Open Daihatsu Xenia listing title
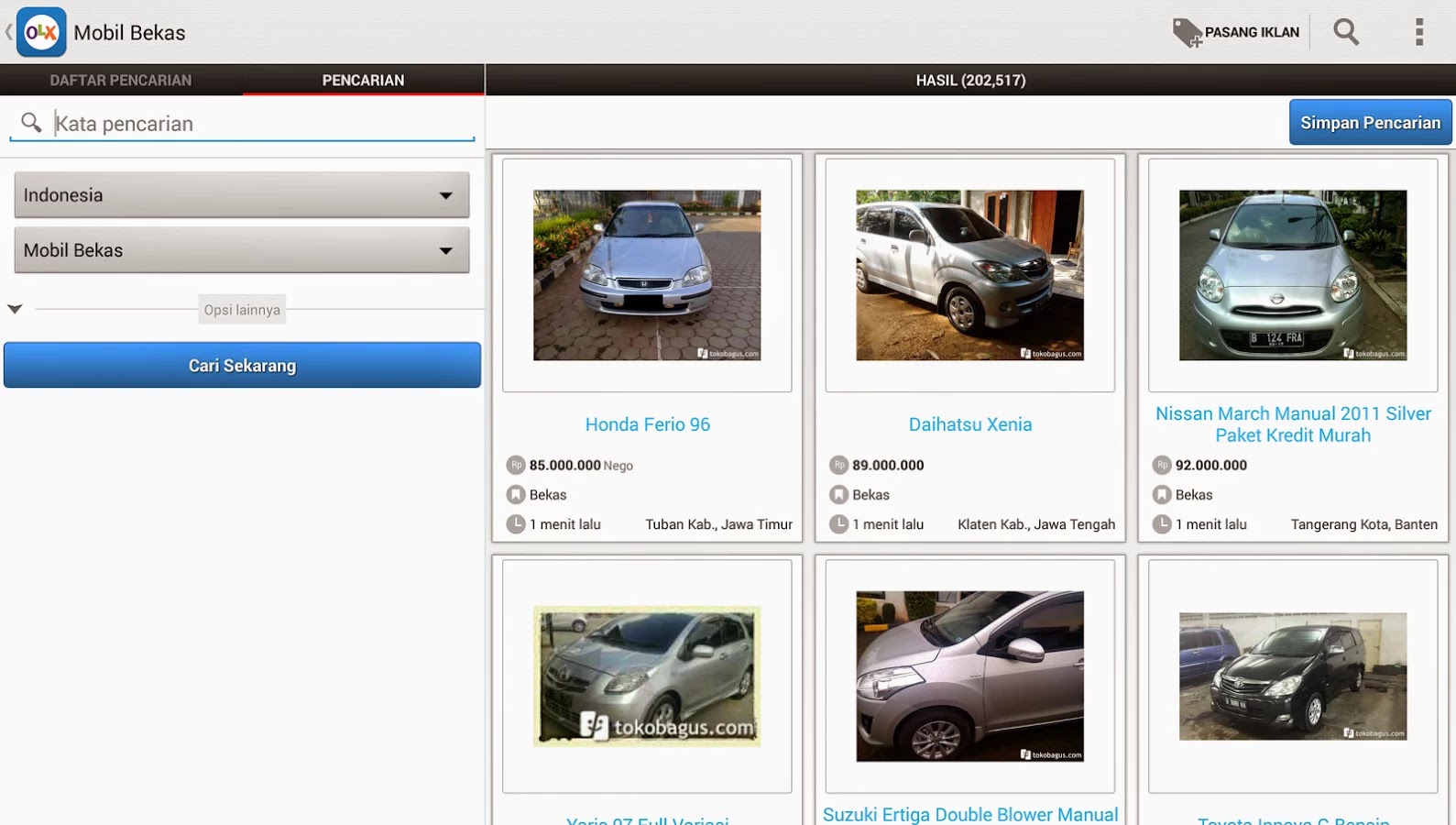Viewport: 1456px width, 825px height. [x=970, y=424]
